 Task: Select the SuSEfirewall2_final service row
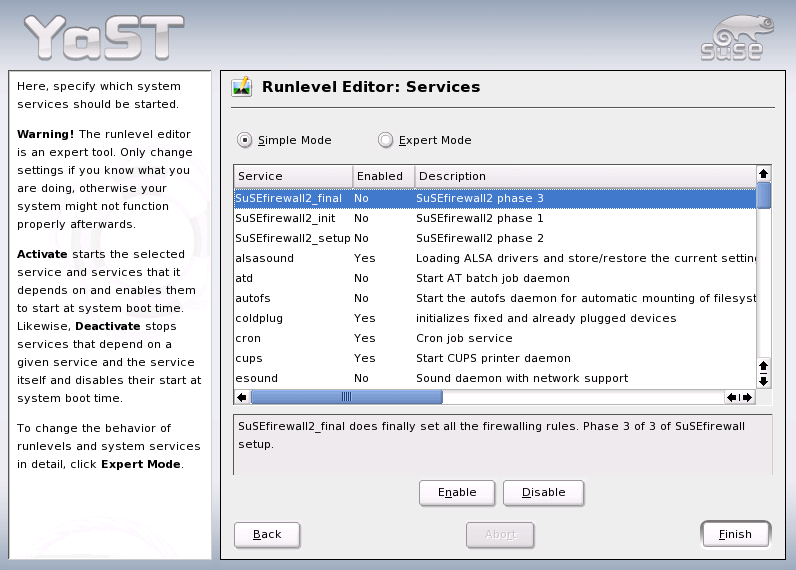pos(495,198)
